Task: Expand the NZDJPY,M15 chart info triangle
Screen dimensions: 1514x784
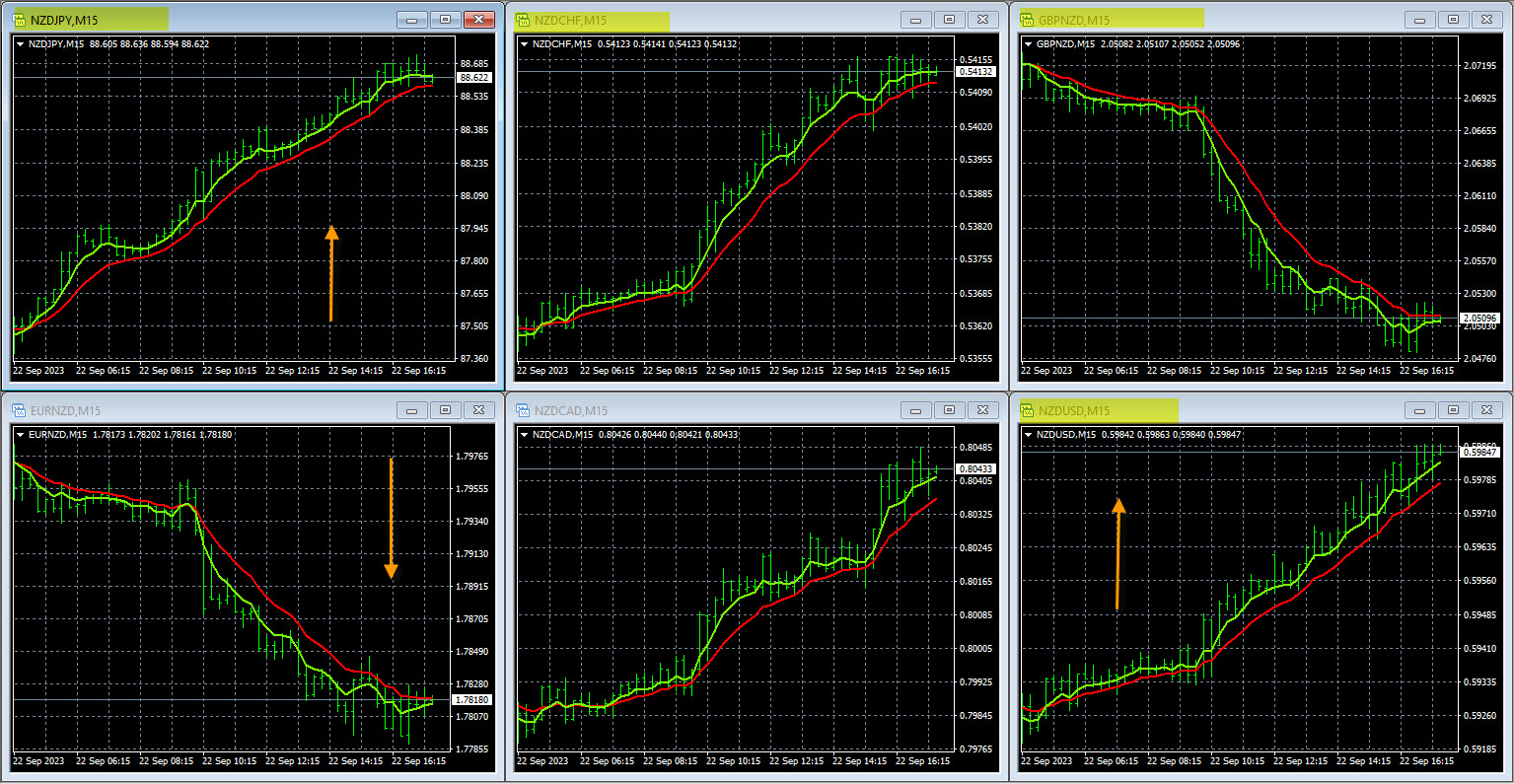Action: (21, 44)
